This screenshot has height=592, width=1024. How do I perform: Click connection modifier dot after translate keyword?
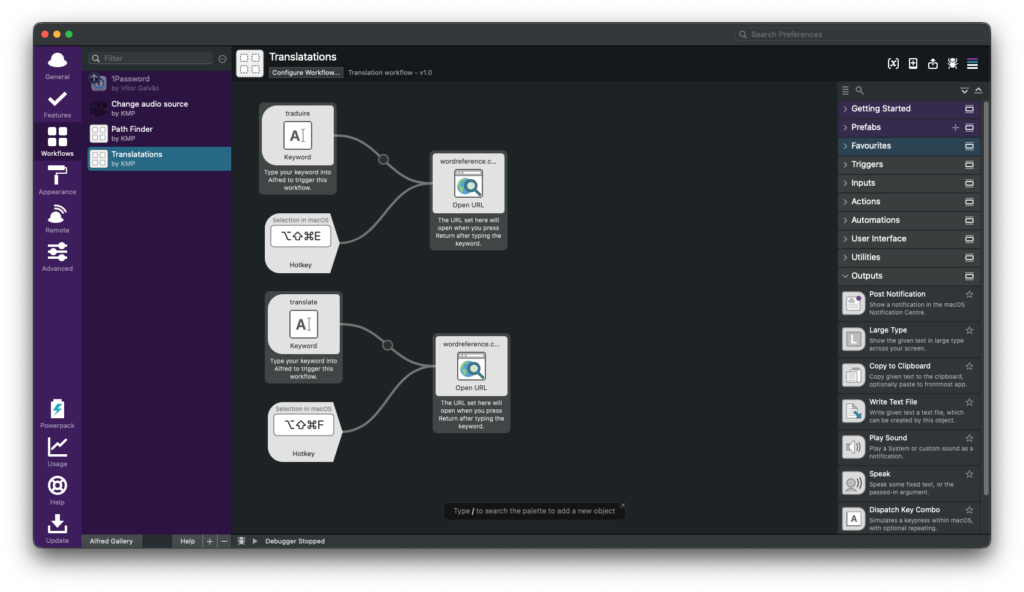tap(388, 344)
